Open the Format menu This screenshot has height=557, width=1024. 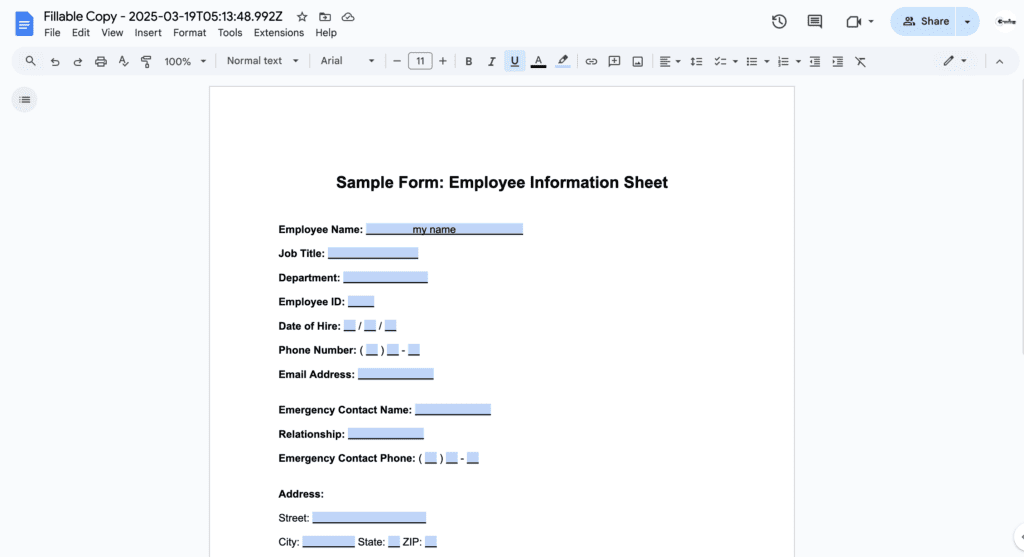click(189, 33)
